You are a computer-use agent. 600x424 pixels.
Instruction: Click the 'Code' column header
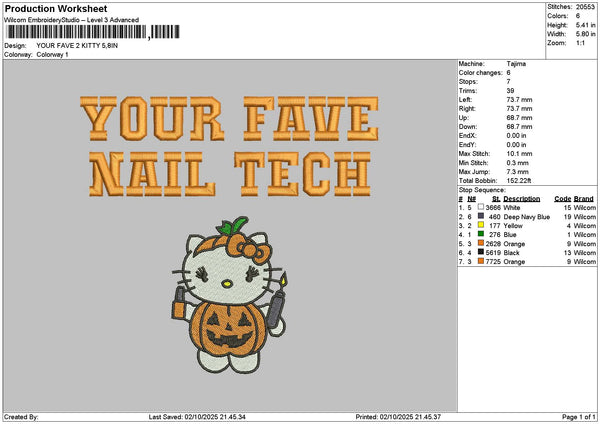point(562,199)
